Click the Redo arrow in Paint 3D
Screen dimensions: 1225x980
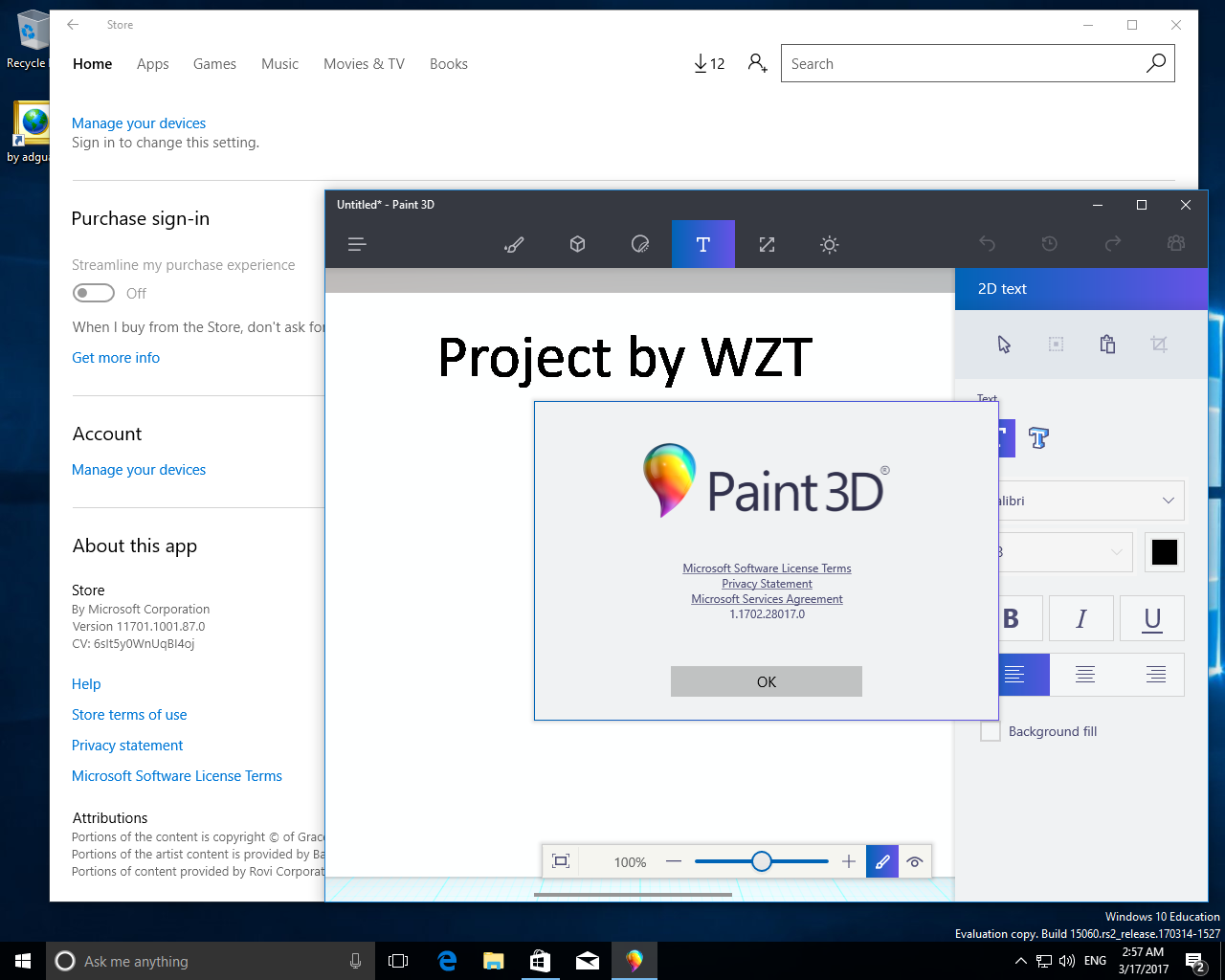click(x=1113, y=244)
